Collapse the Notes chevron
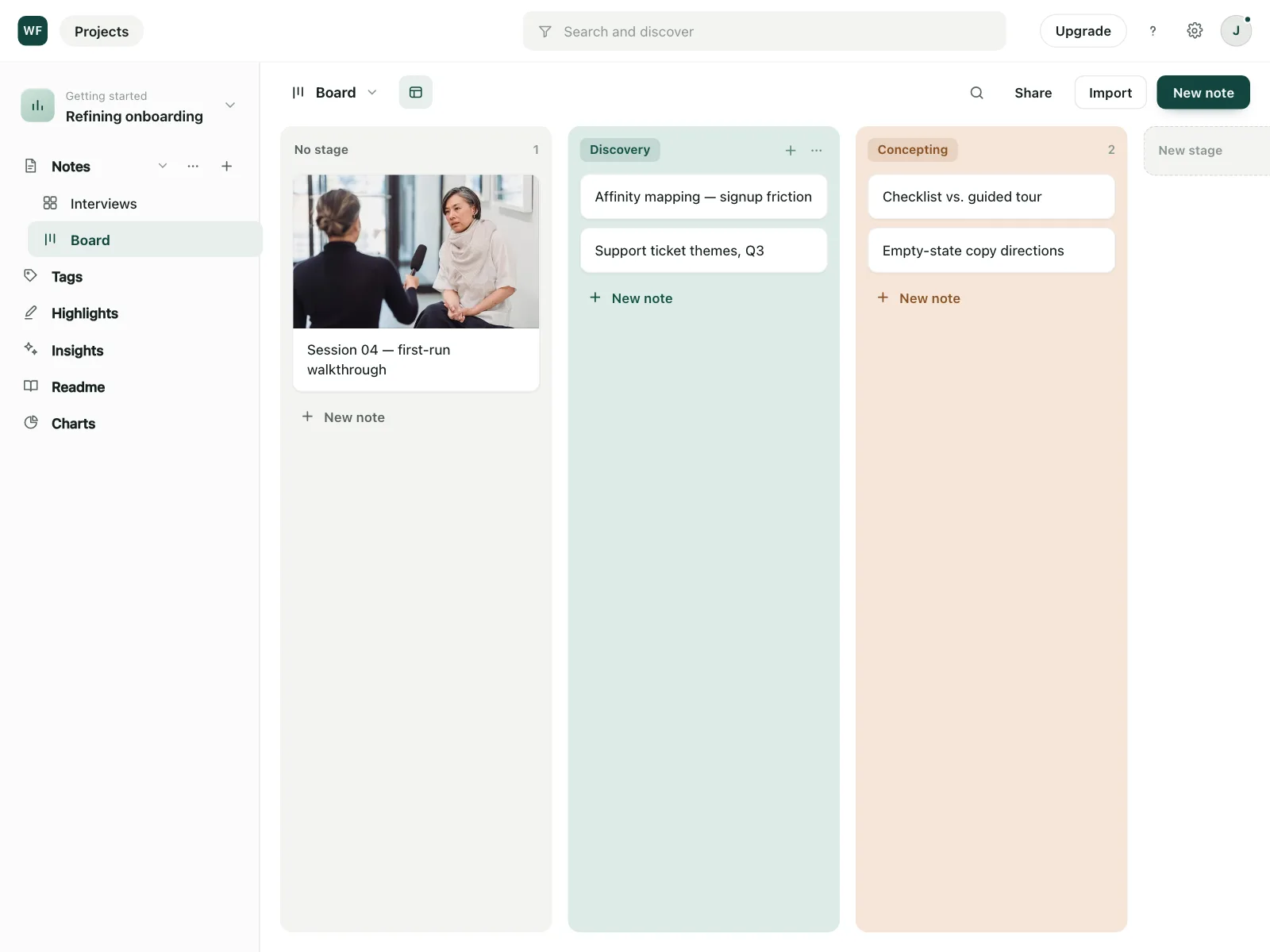The height and width of the screenshot is (952, 1270). pyautogui.click(x=163, y=166)
